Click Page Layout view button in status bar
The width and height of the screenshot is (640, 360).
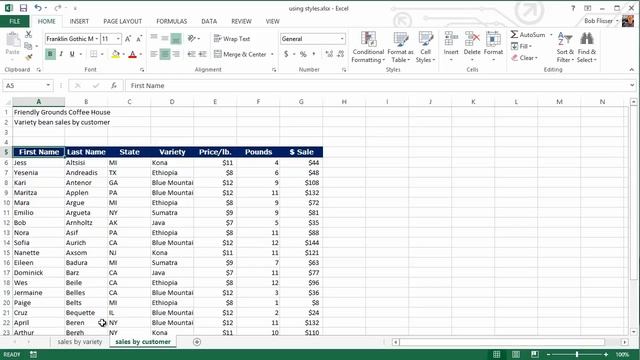coord(516,354)
